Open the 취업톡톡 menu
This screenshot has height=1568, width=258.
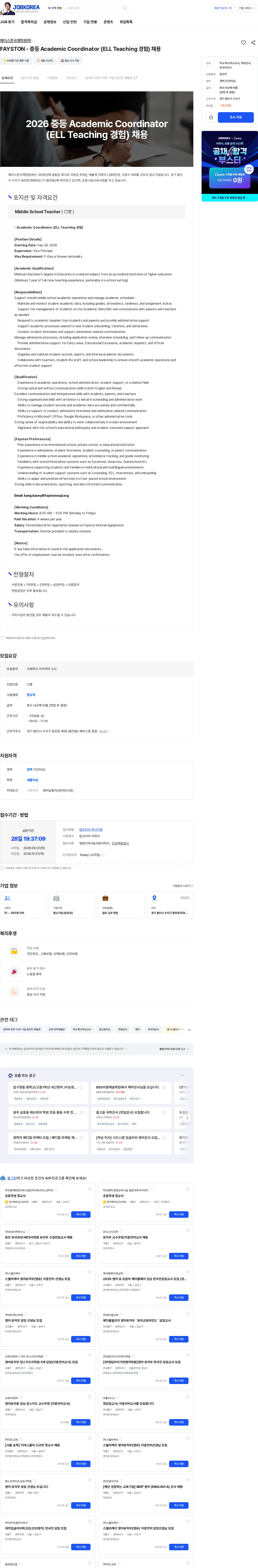pyautogui.click(x=126, y=22)
